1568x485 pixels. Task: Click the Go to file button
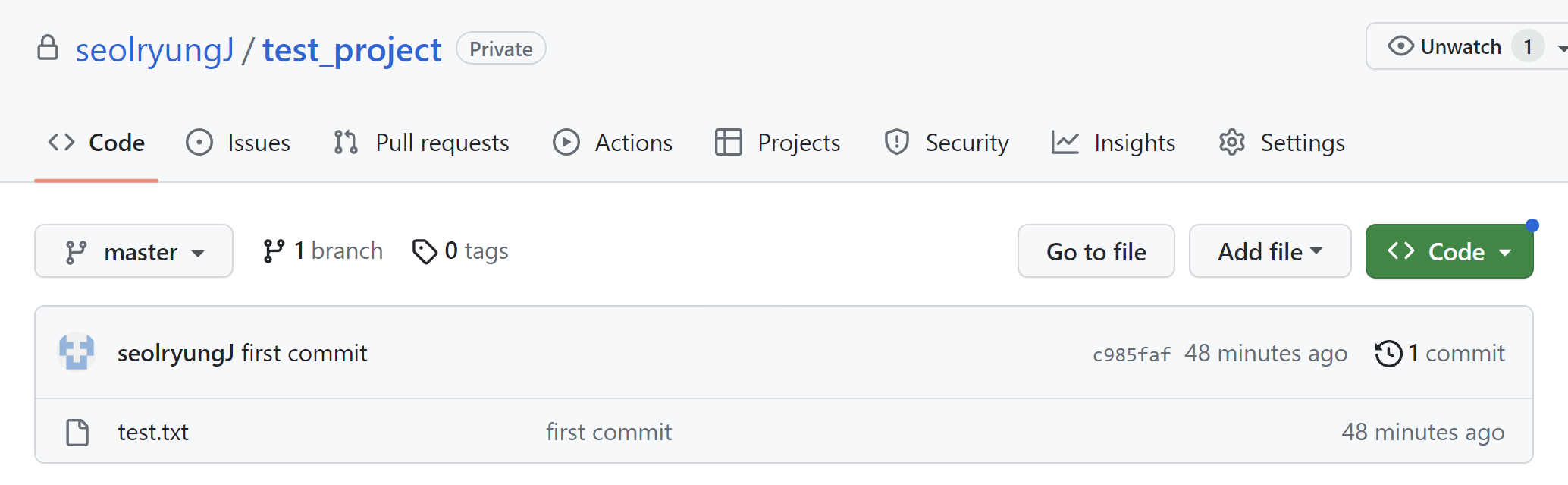pos(1096,251)
